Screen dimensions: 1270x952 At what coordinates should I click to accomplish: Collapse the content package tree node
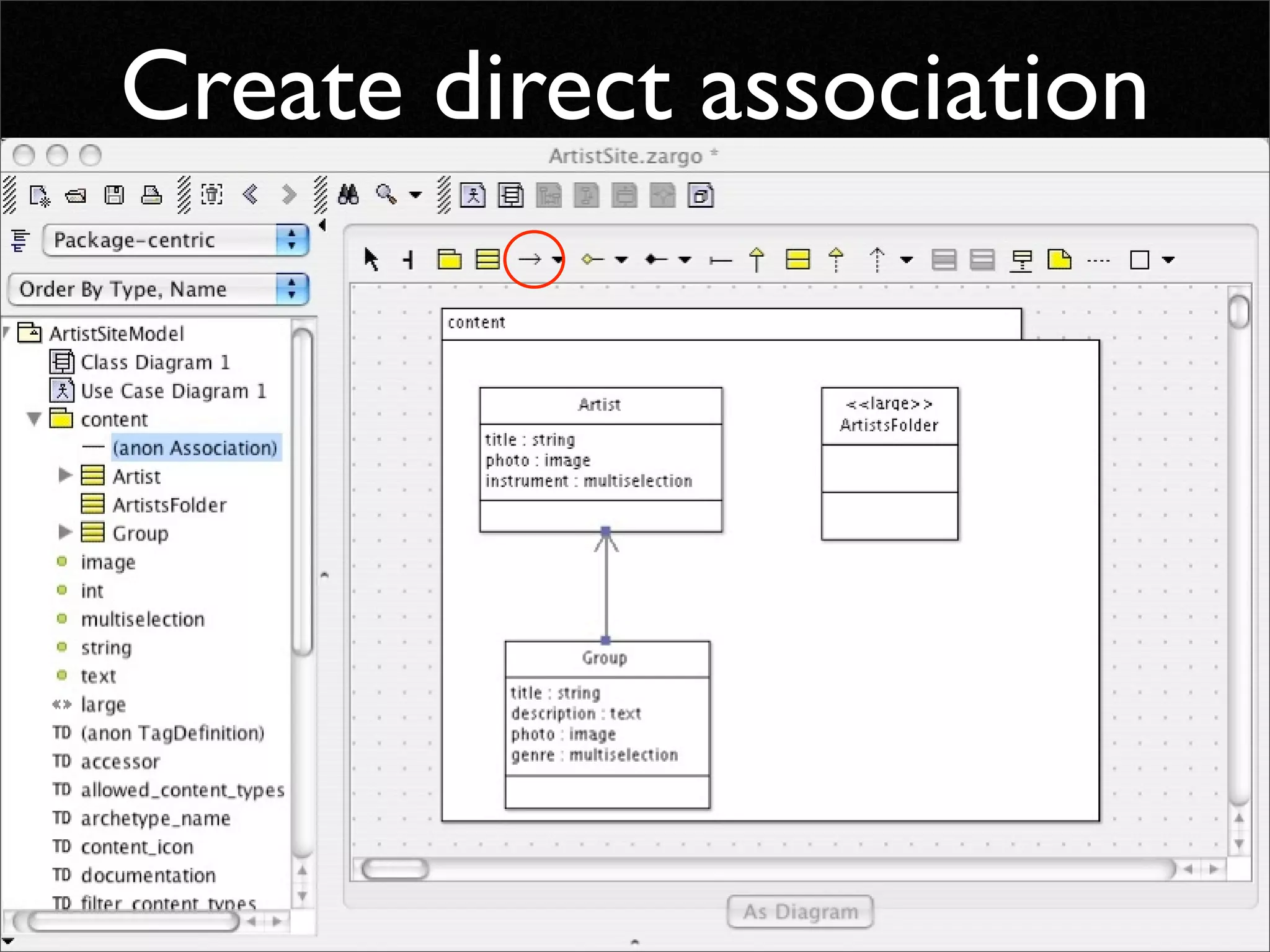35,420
